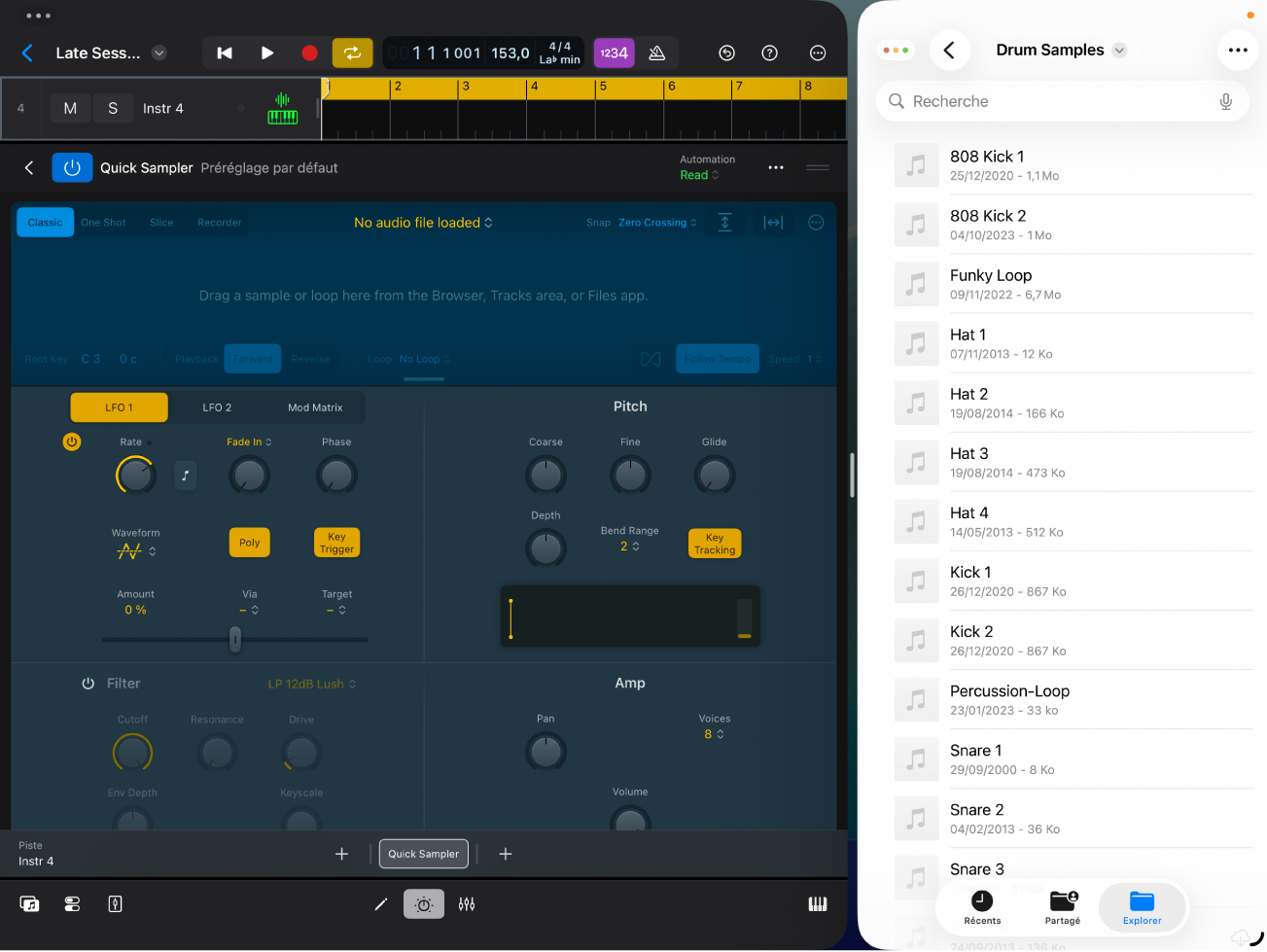Mute track Instr 4
The image size is (1267, 952).
pos(70,108)
